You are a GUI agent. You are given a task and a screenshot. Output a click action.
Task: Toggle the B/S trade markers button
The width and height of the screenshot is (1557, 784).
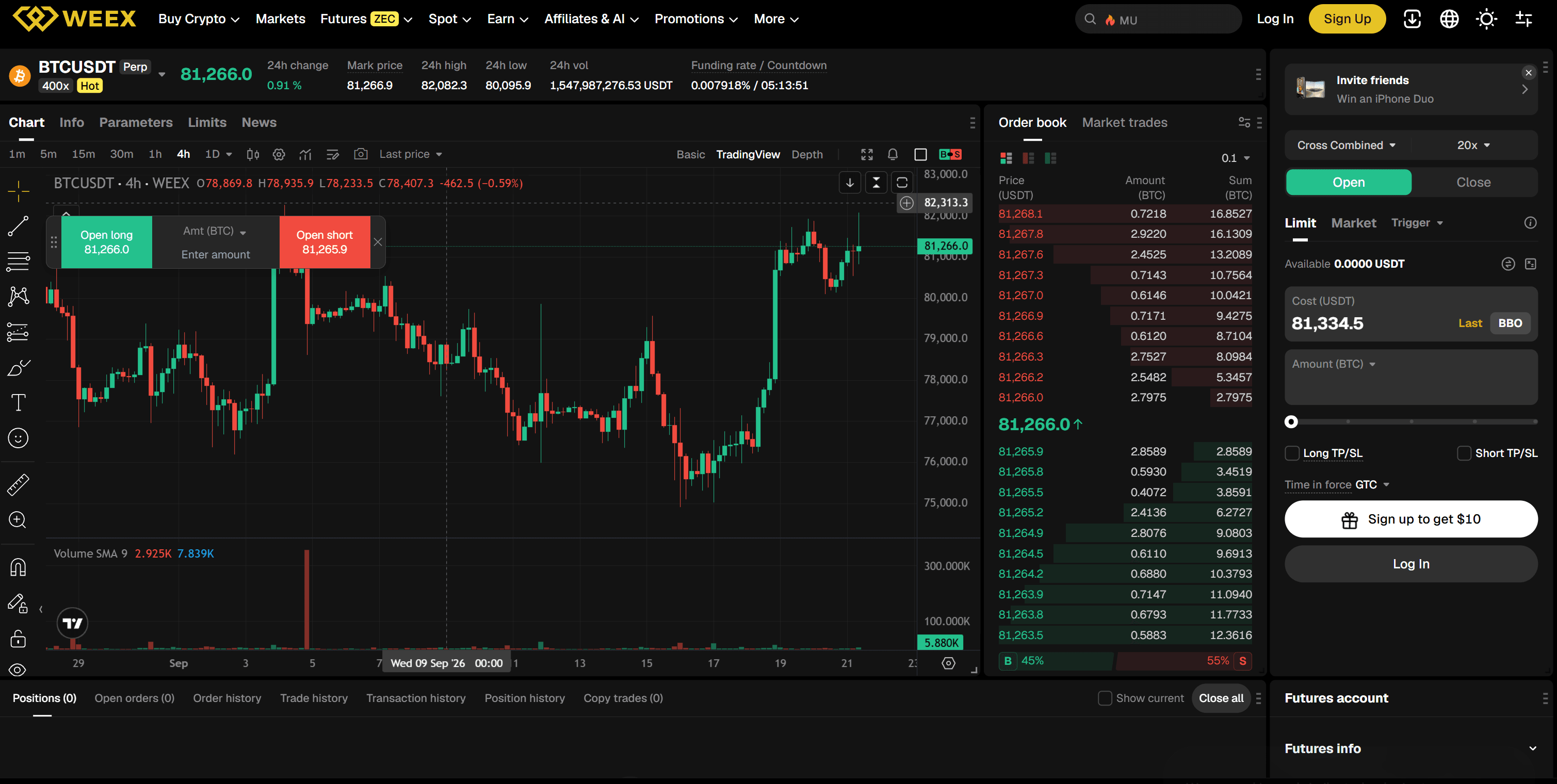point(950,155)
